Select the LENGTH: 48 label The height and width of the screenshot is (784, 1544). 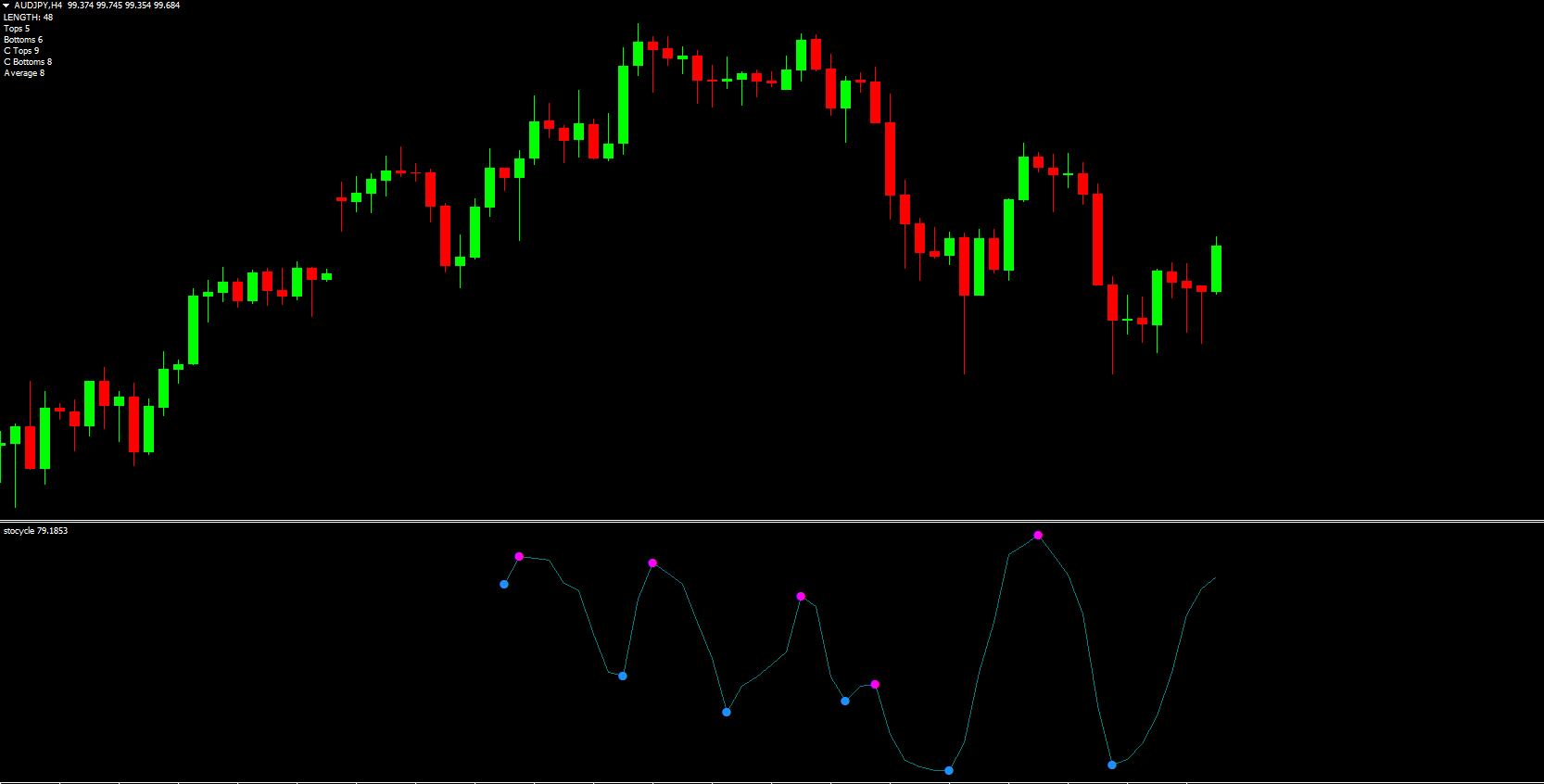(28, 18)
